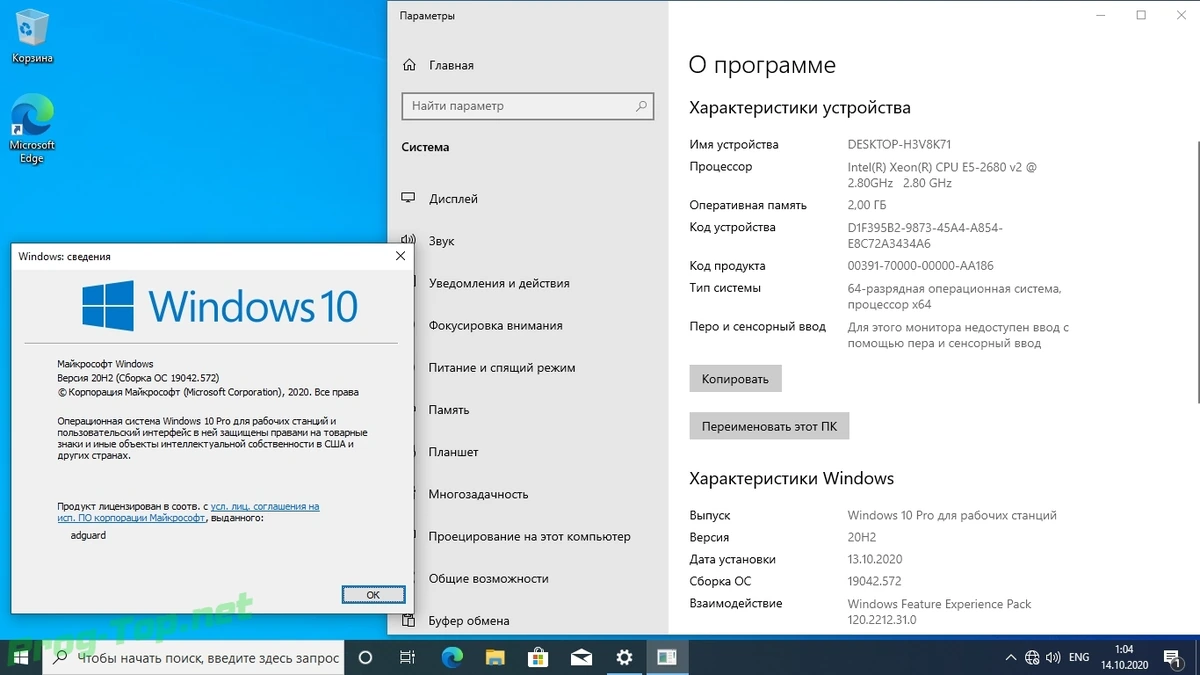Open File Explorer from the taskbar

[x=495, y=657]
